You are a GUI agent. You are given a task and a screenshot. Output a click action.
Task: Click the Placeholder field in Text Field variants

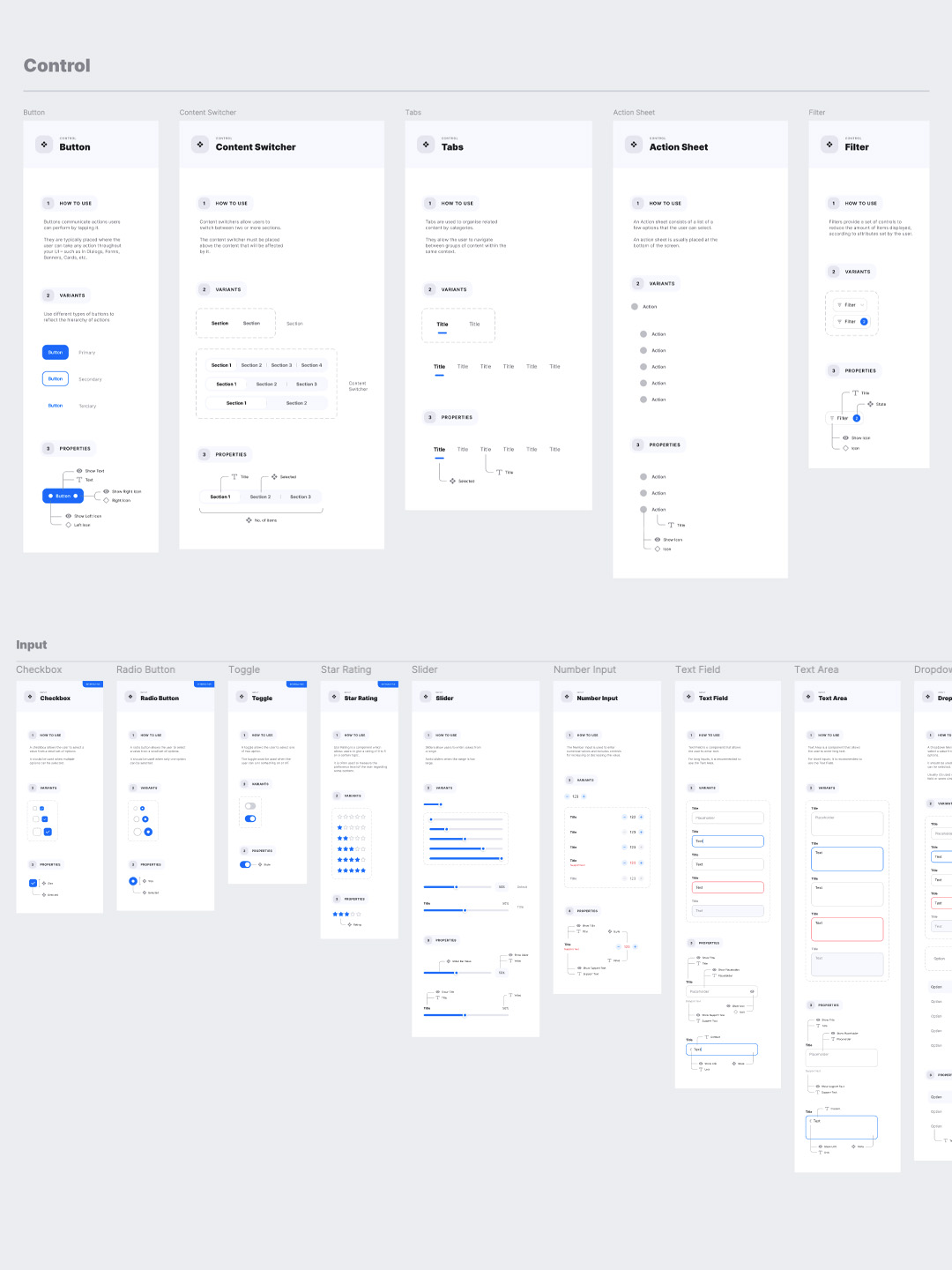point(727,818)
